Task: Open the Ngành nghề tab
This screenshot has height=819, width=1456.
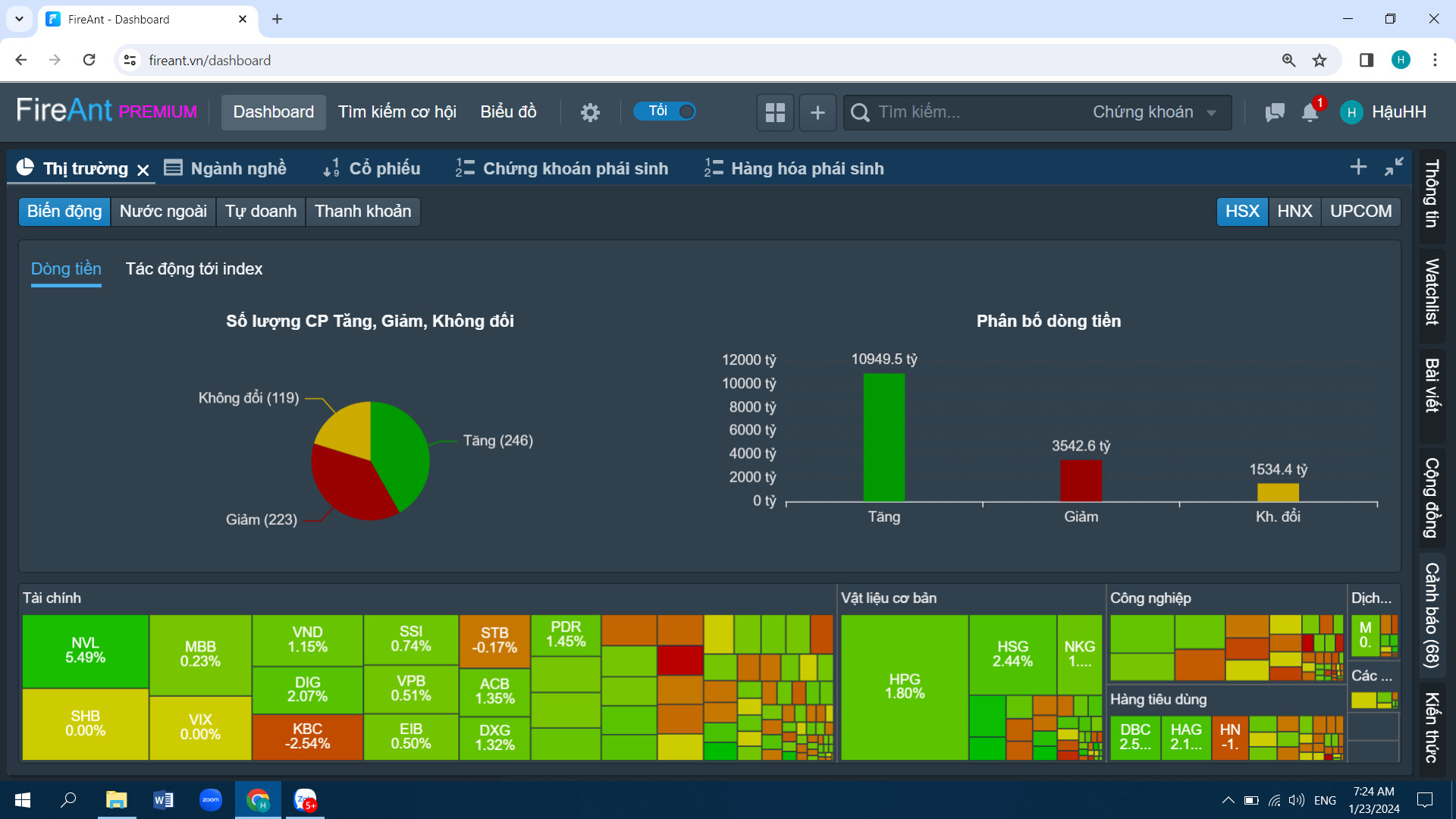Action: tap(226, 168)
